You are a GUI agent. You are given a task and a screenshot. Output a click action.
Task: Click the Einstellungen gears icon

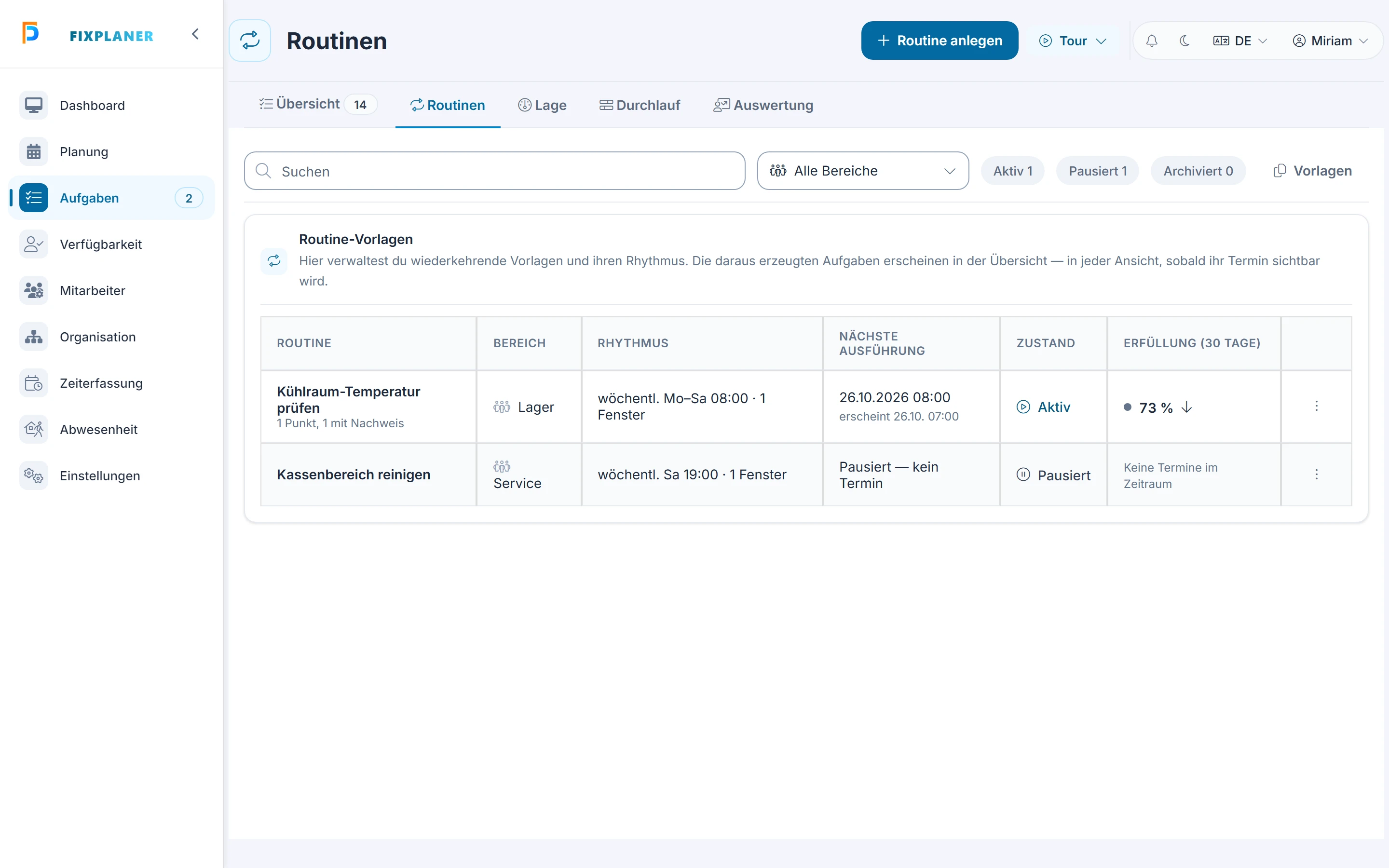(34, 475)
